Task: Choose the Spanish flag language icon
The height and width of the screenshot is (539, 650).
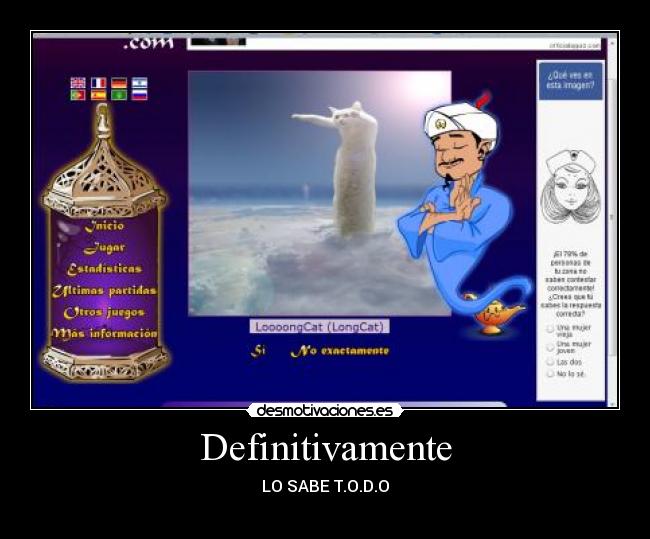Action: pyautogui.click(x=98, y=95)
